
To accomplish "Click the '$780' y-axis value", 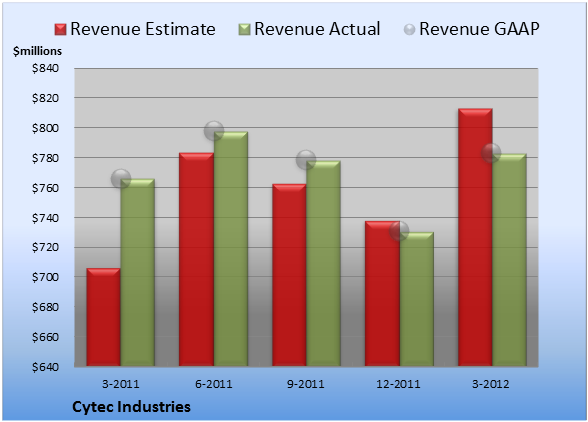I will (x=45, y=158).
